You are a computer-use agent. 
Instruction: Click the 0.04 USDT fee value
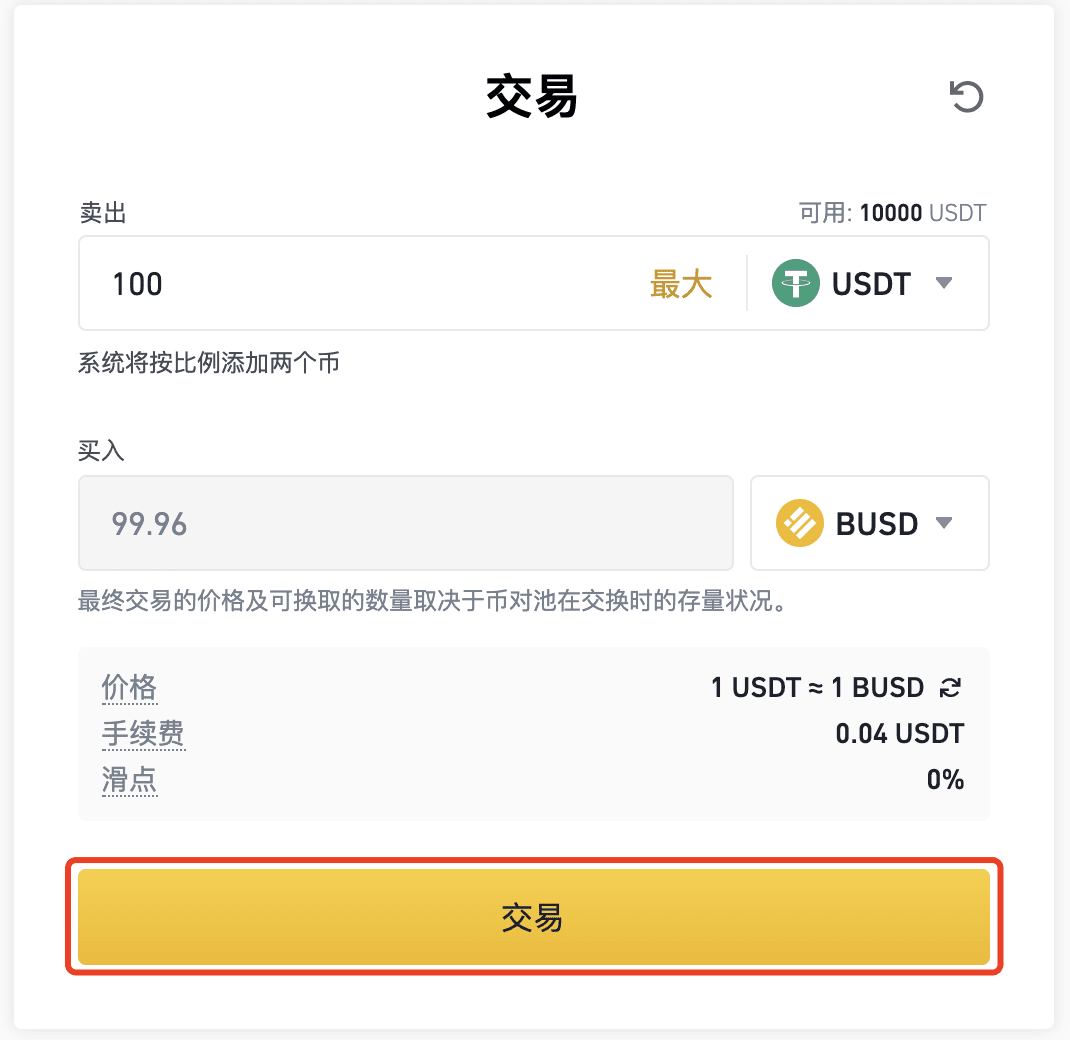[x=899, y=734]
